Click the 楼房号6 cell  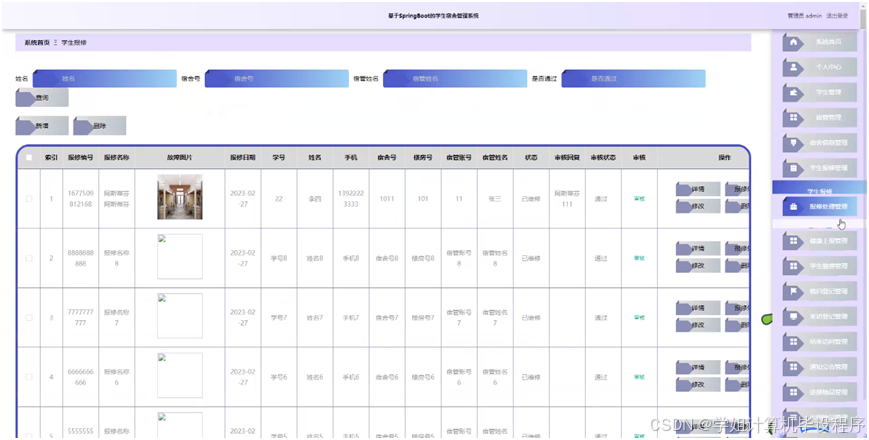[x=423, y=377]
